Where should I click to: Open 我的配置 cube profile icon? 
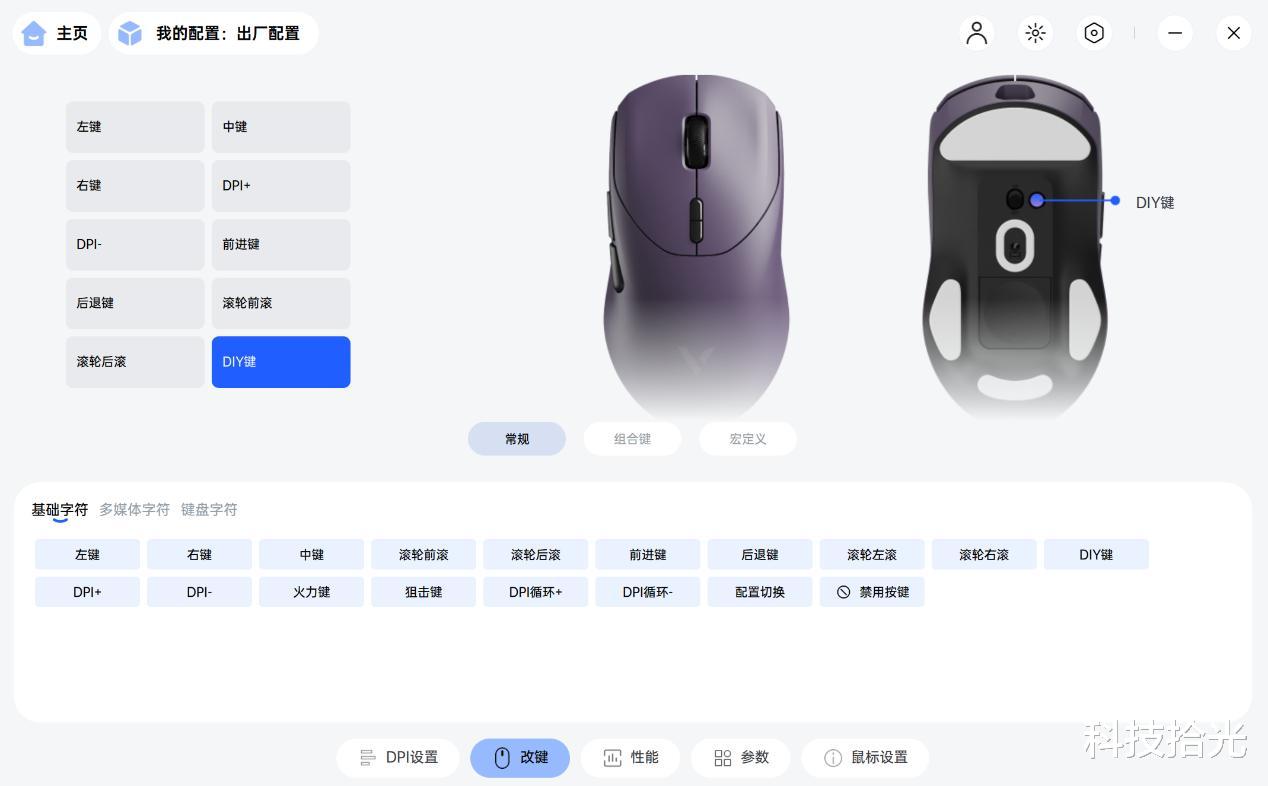130,33
